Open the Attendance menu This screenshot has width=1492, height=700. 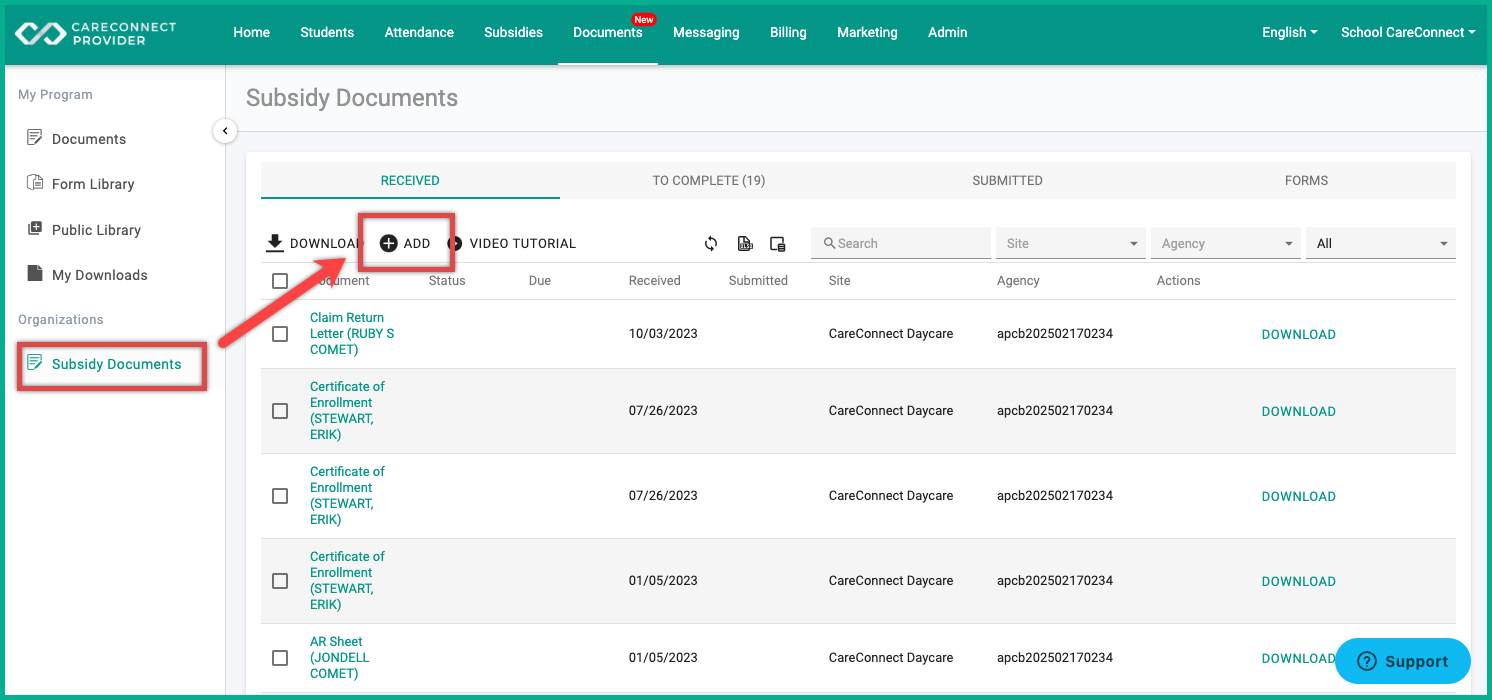click(x=419, y=32)
